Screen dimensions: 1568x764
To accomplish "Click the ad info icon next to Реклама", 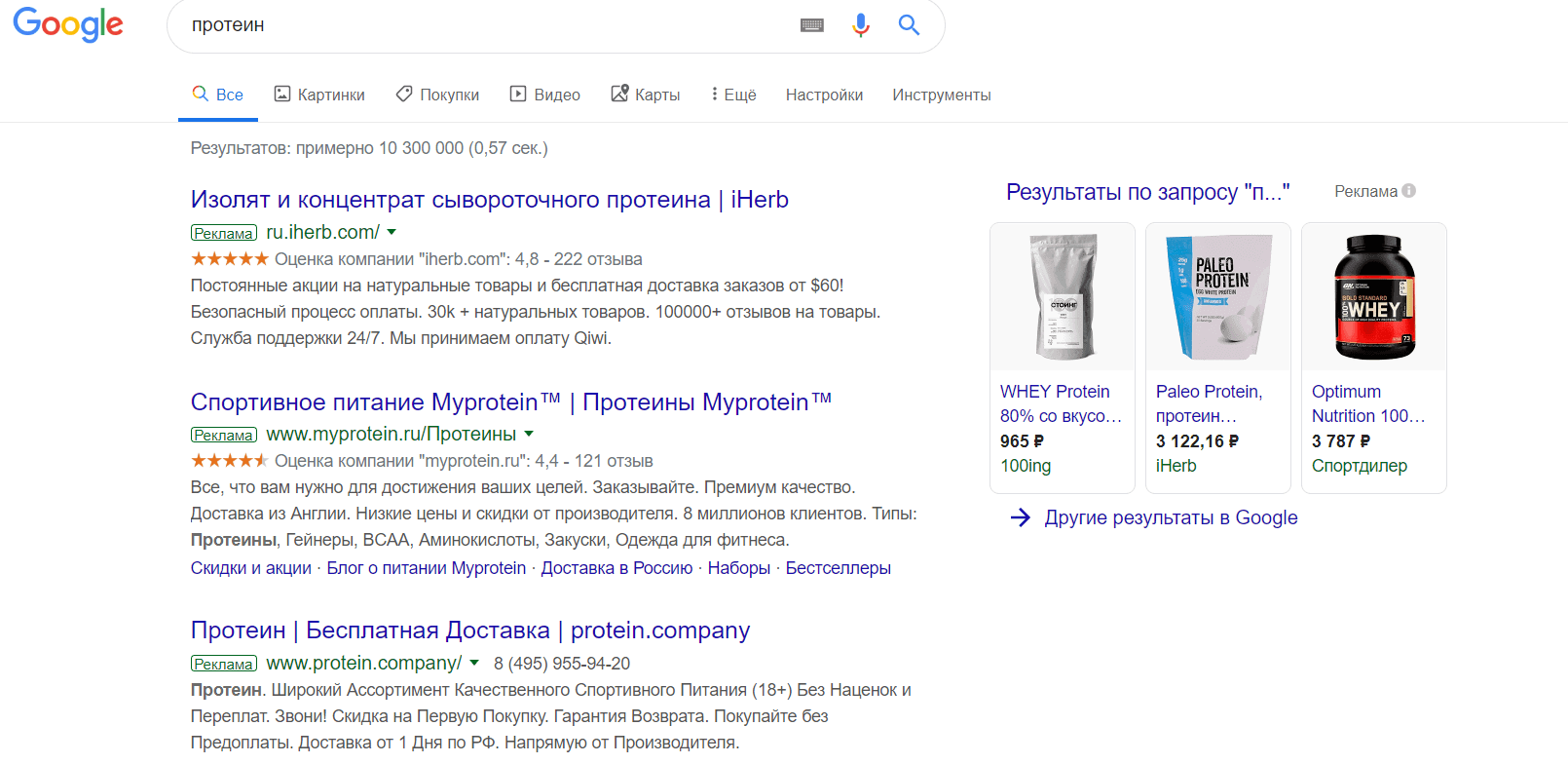I will tap(1409, 191).
